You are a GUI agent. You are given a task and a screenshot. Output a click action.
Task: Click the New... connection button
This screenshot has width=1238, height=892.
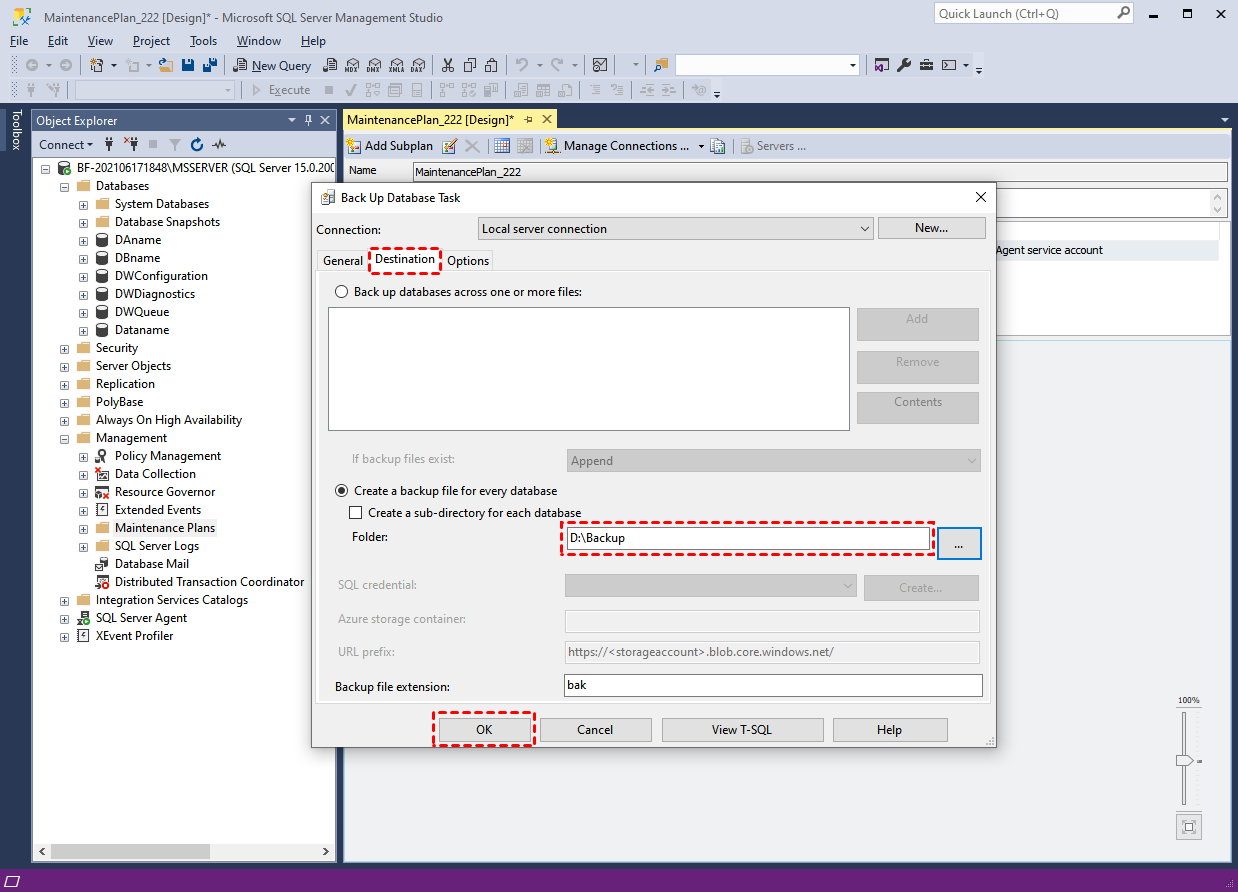coord(931,228)
